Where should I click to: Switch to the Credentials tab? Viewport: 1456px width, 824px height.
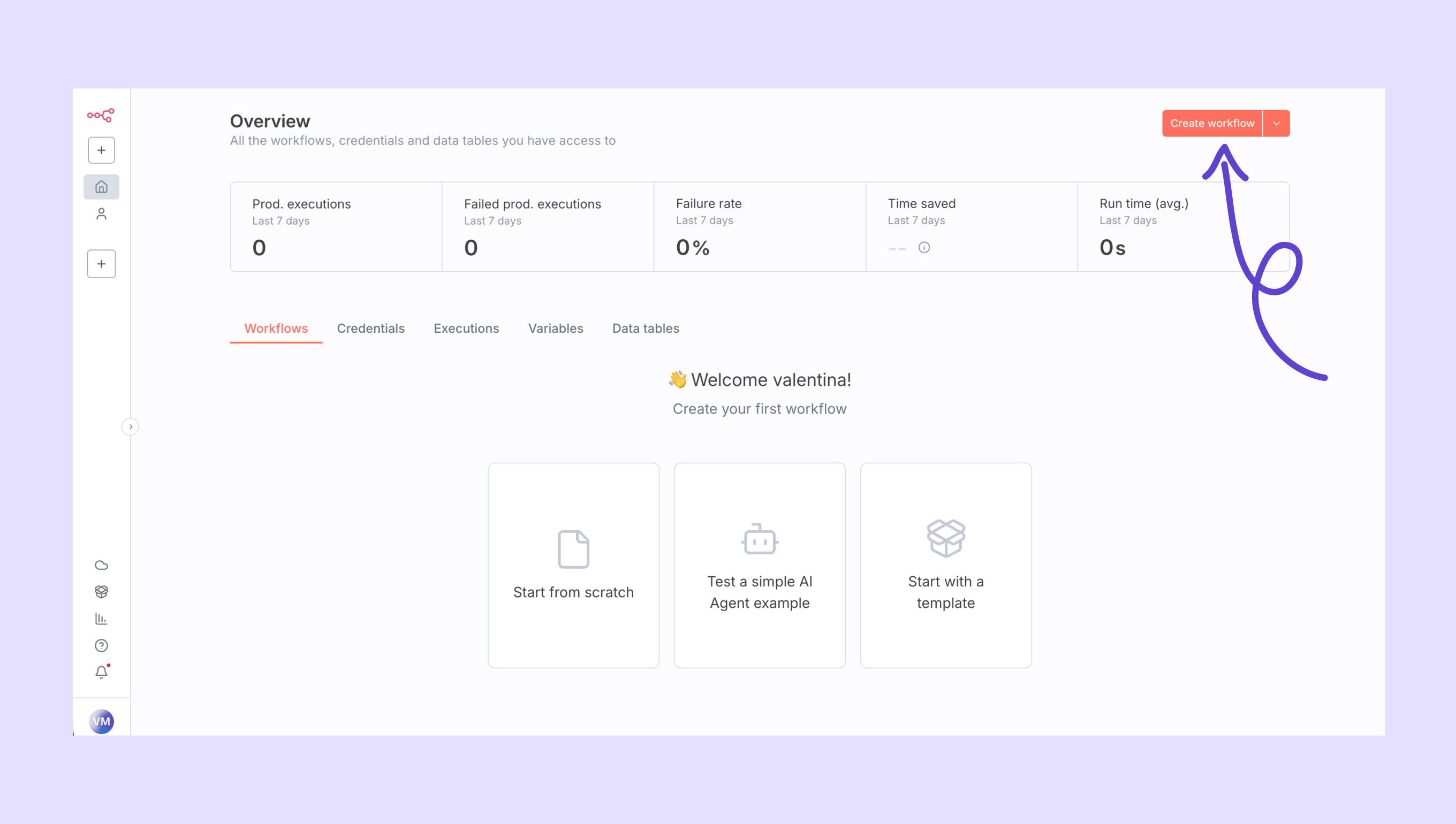coord(371,328)
